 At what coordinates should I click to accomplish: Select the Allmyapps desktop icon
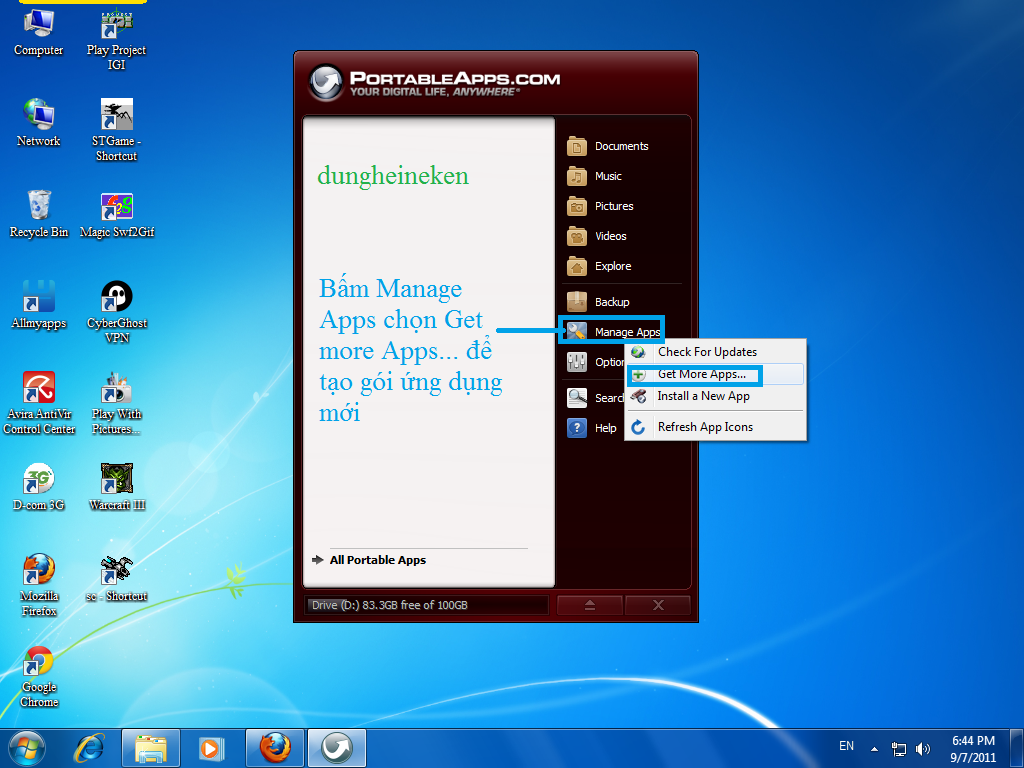[x=39, y=305]
